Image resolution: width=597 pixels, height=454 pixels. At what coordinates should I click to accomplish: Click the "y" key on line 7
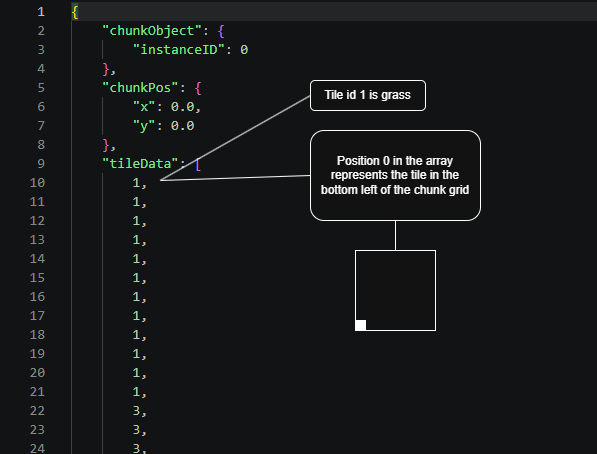click(x=144, y=126)
